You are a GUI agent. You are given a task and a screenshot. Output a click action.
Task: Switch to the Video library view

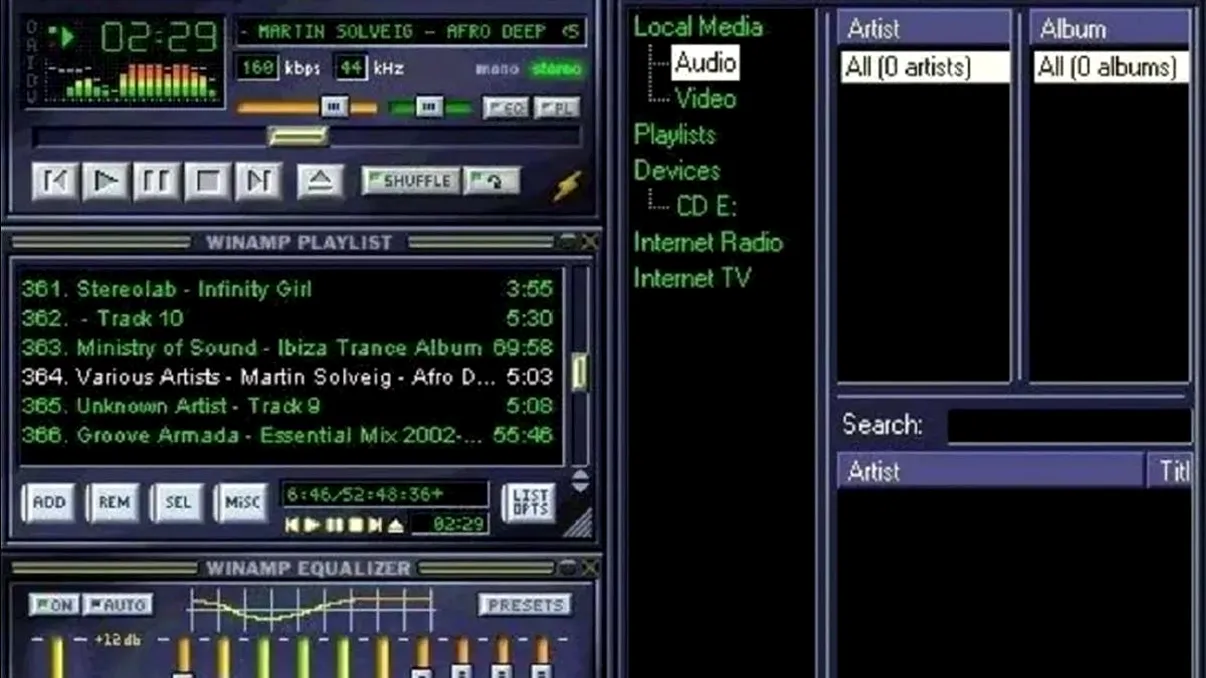click(x=705, y=99)
